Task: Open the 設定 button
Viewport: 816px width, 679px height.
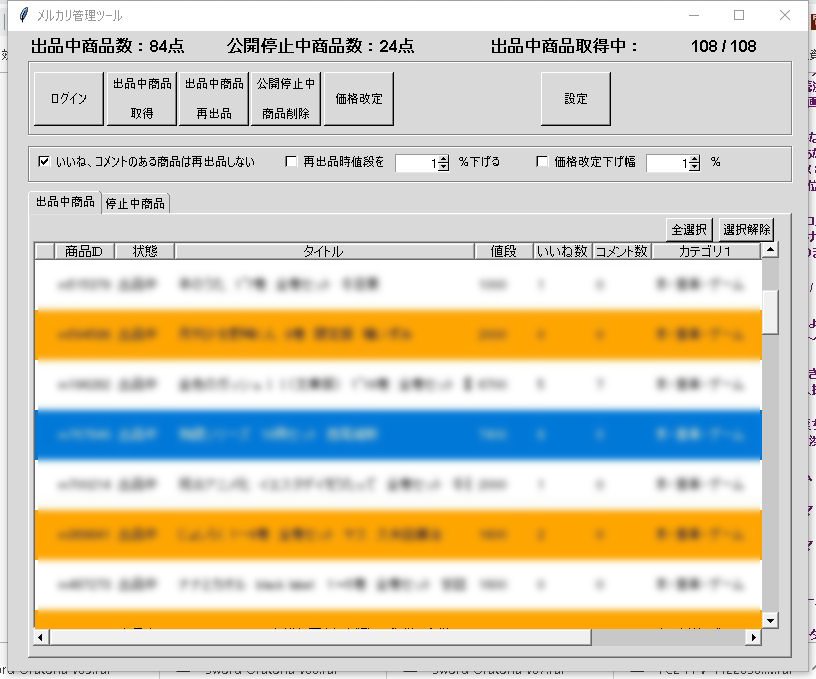Action: pos(576,99)
